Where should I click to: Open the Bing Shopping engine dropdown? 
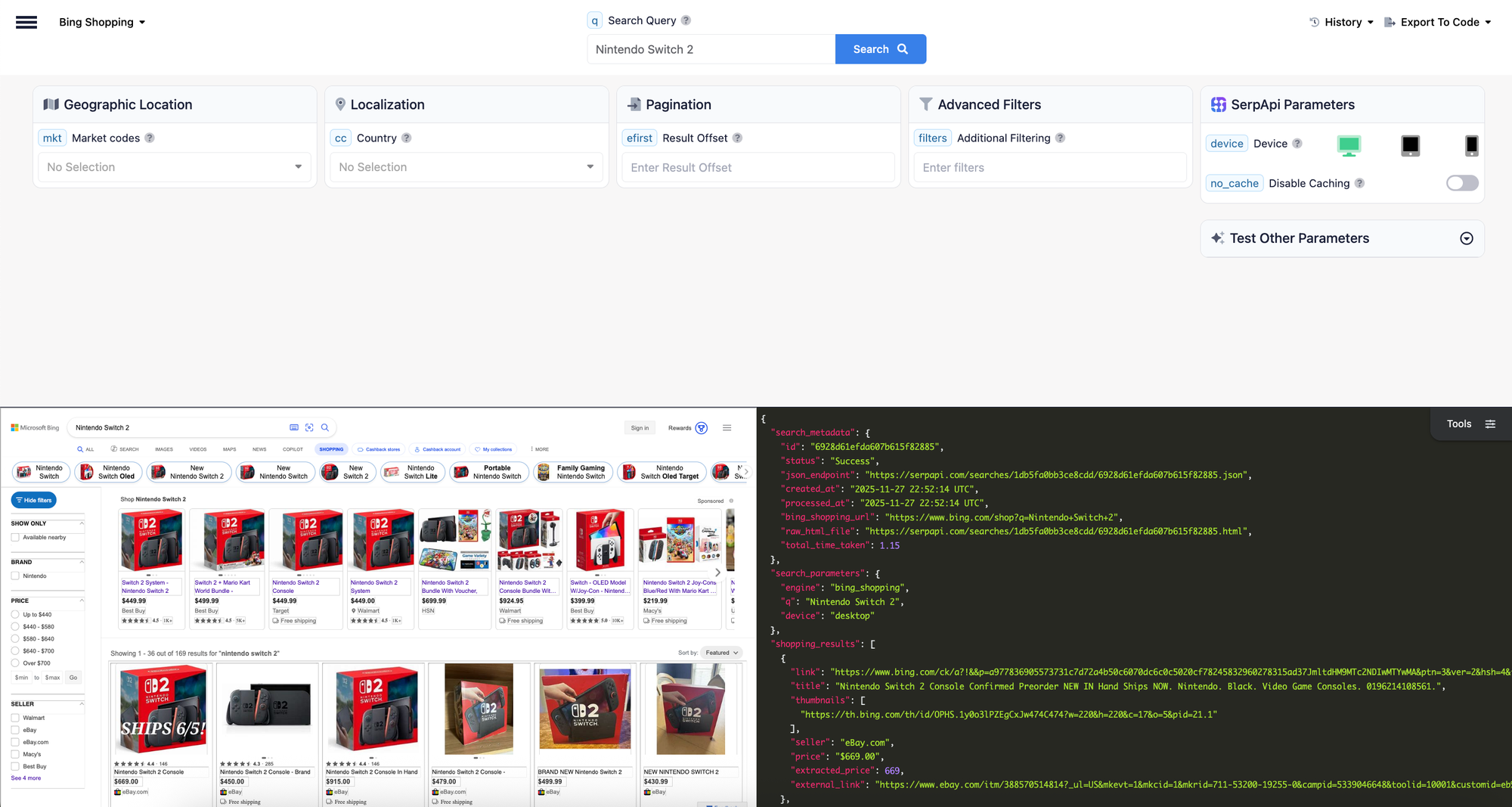coord(102,22)
